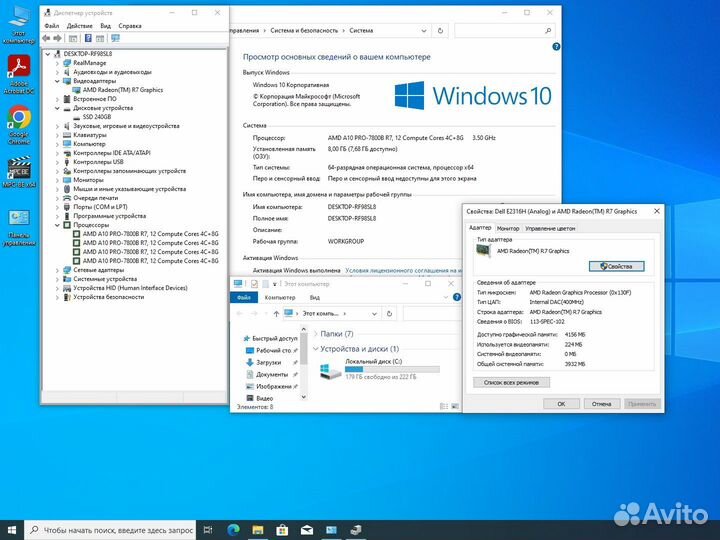Open the System window address history dropdown
Screen dimensions: 720x540
coord(423,31)
